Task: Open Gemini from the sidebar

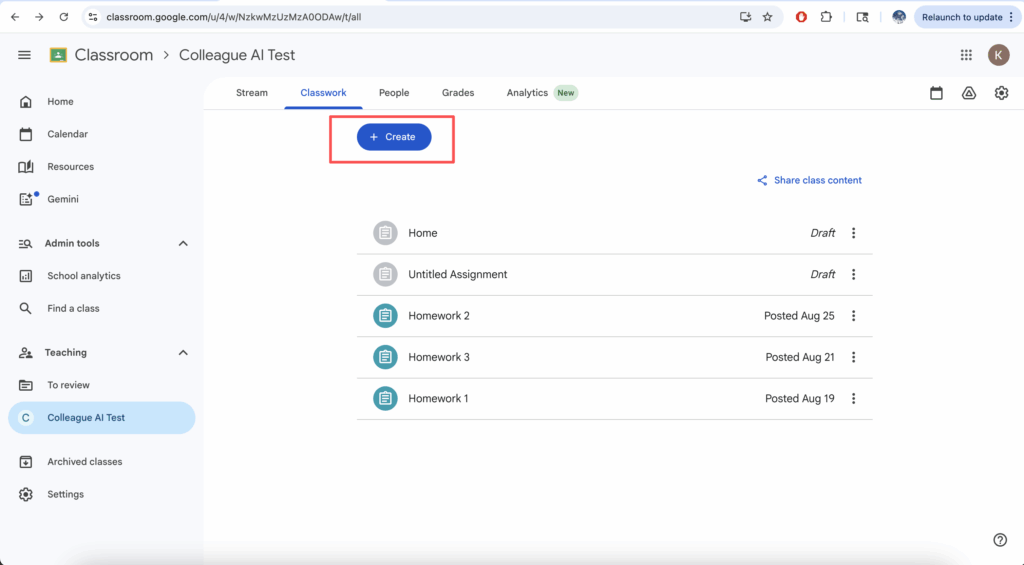Action: click(x=62, y=199)
